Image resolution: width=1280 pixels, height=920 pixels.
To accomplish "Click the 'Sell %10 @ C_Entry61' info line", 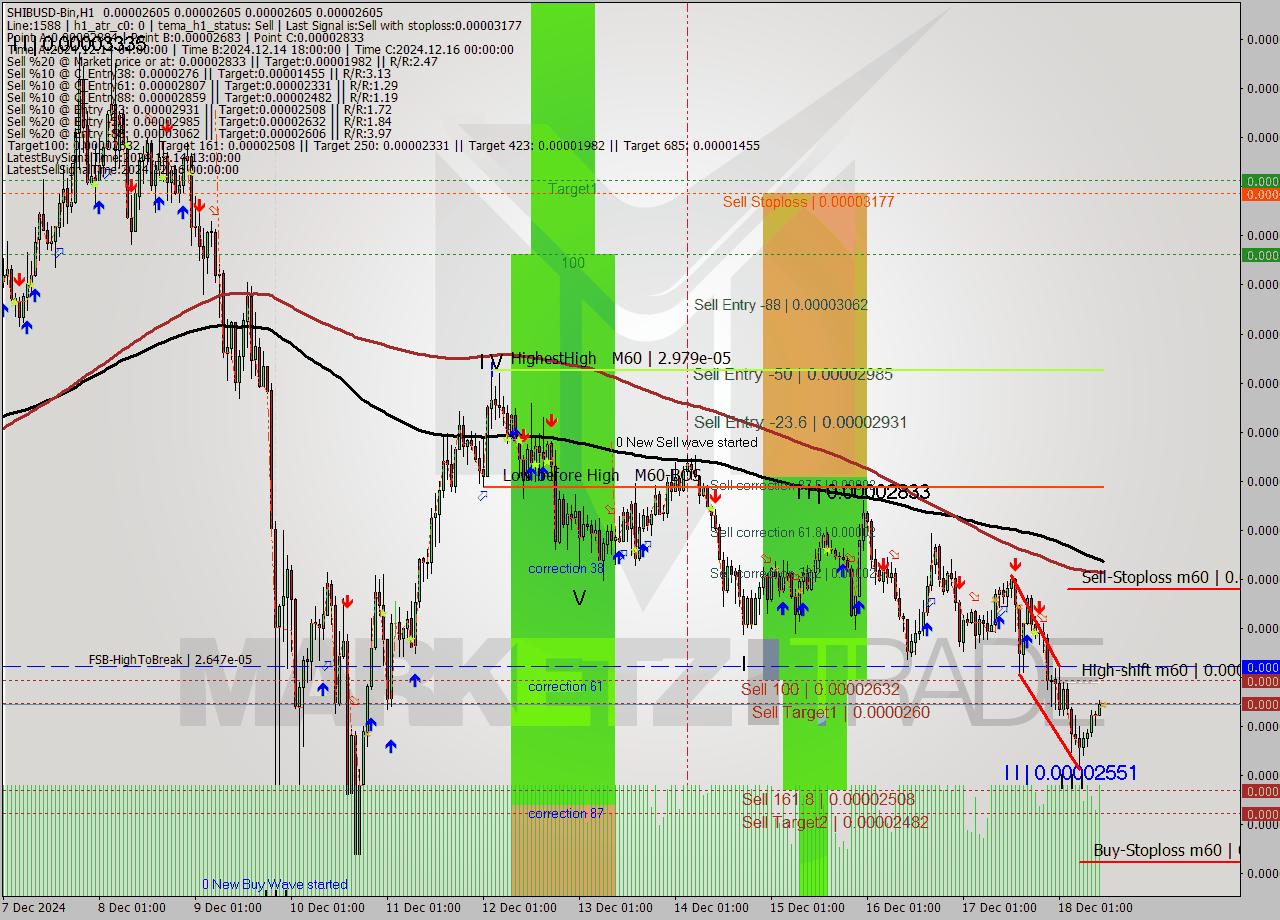I will tap(201, 86).
